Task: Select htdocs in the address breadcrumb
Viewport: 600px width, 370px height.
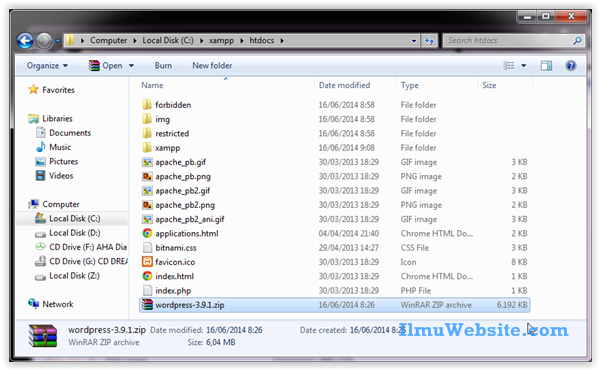Action: pyautogui.click(x=262, y=40)
